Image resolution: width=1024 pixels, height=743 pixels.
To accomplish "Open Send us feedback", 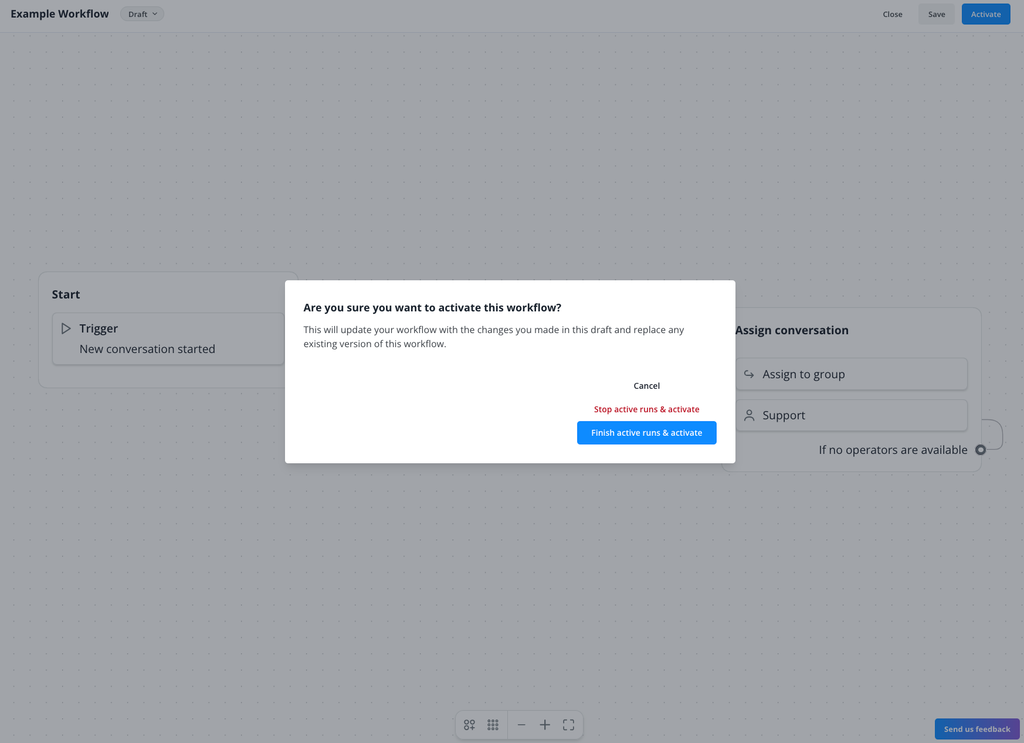I will coord(977,729).
